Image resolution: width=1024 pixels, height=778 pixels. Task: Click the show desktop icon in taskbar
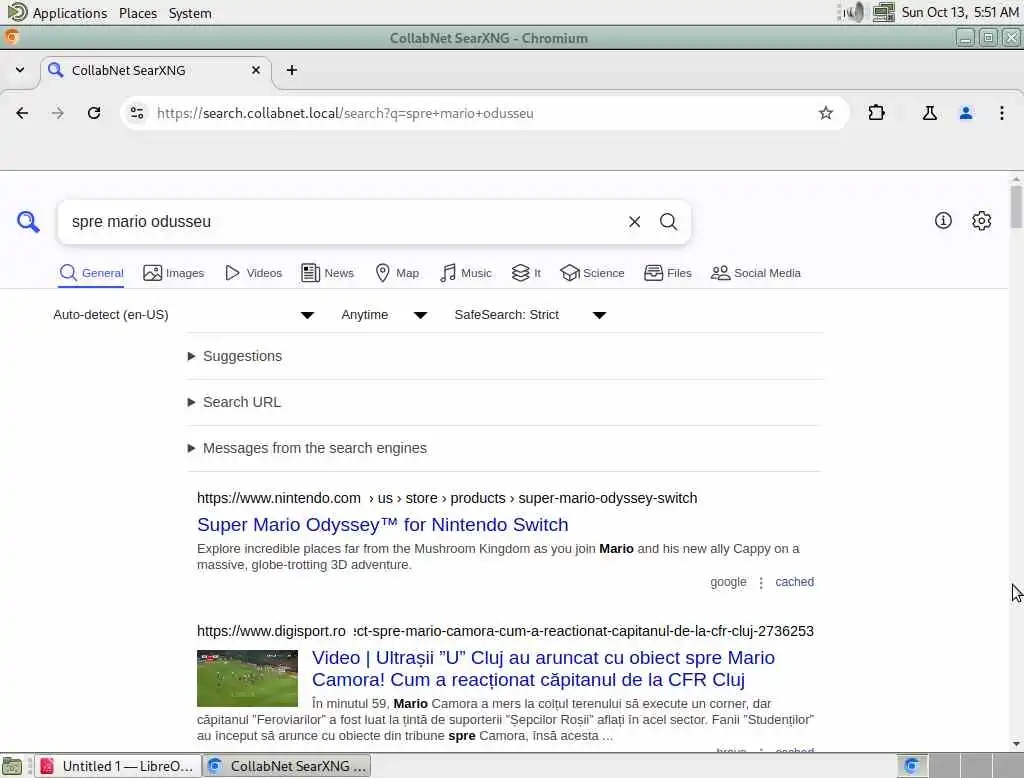coord(12,766)
